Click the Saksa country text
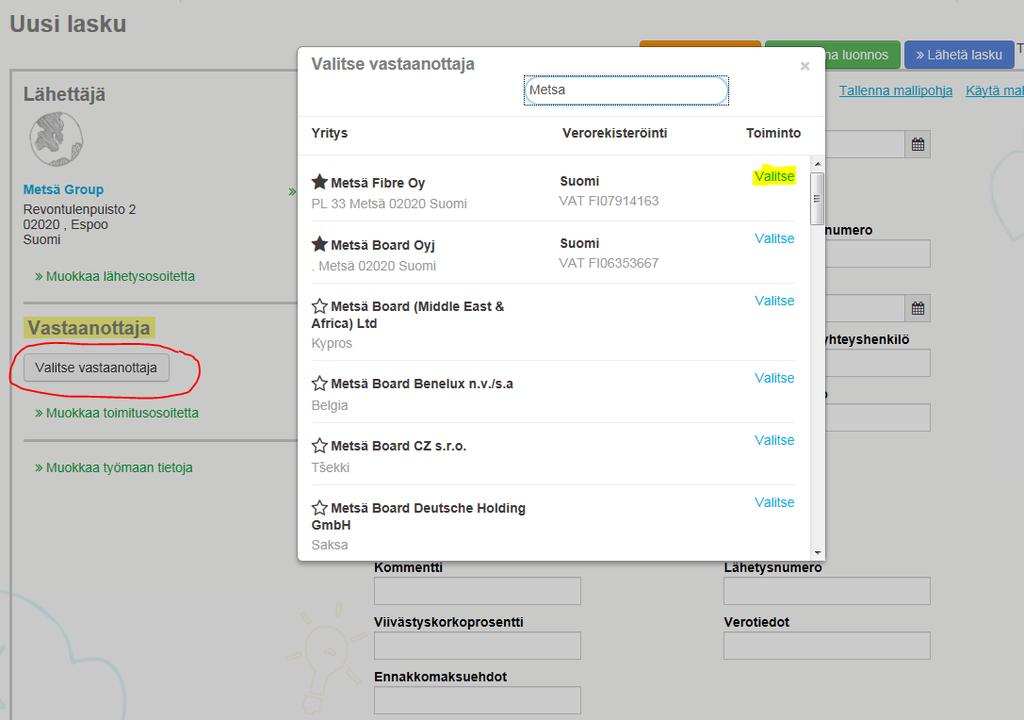Viewport: 1024px width, 720px height. (x=330, y=545)
